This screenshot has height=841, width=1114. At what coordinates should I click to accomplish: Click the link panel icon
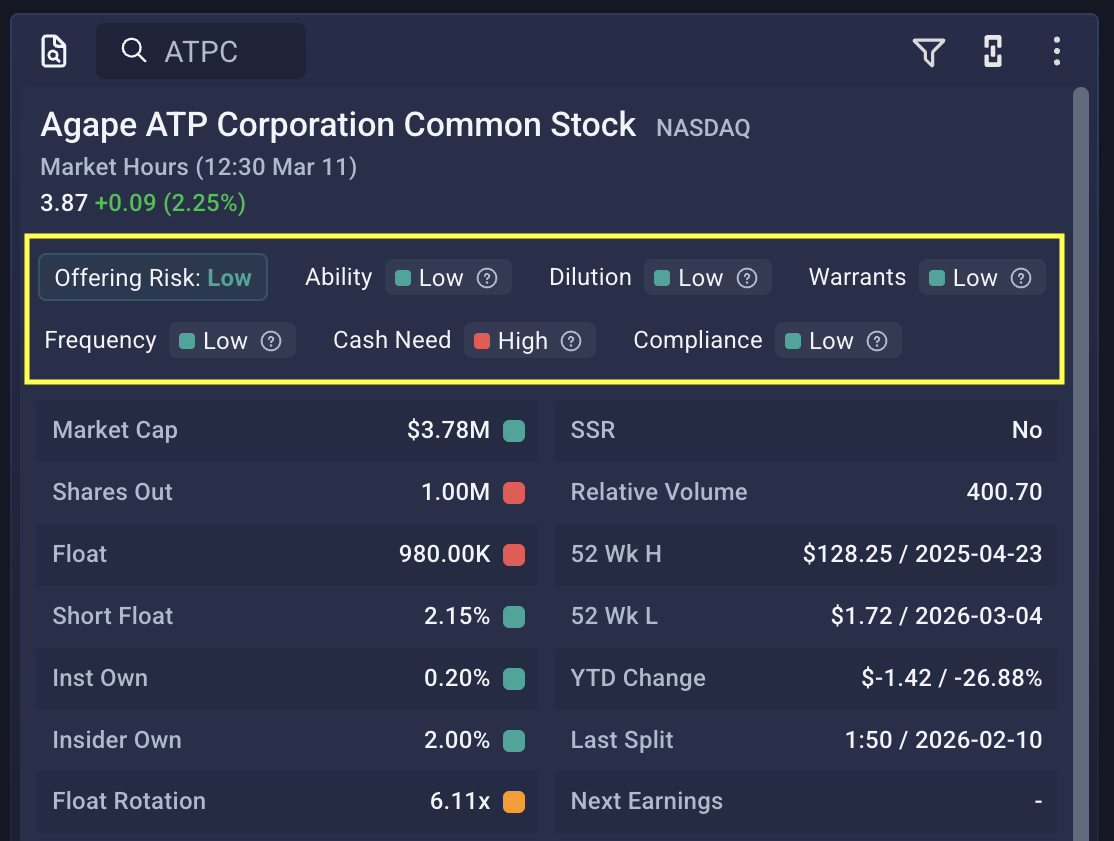click(993, 52)
